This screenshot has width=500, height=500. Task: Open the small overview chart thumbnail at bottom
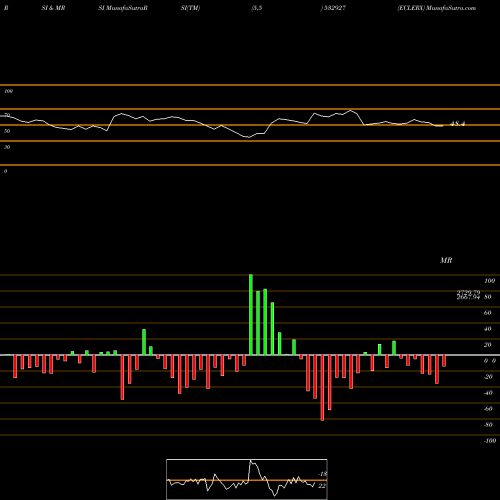[x=247, y=479]
